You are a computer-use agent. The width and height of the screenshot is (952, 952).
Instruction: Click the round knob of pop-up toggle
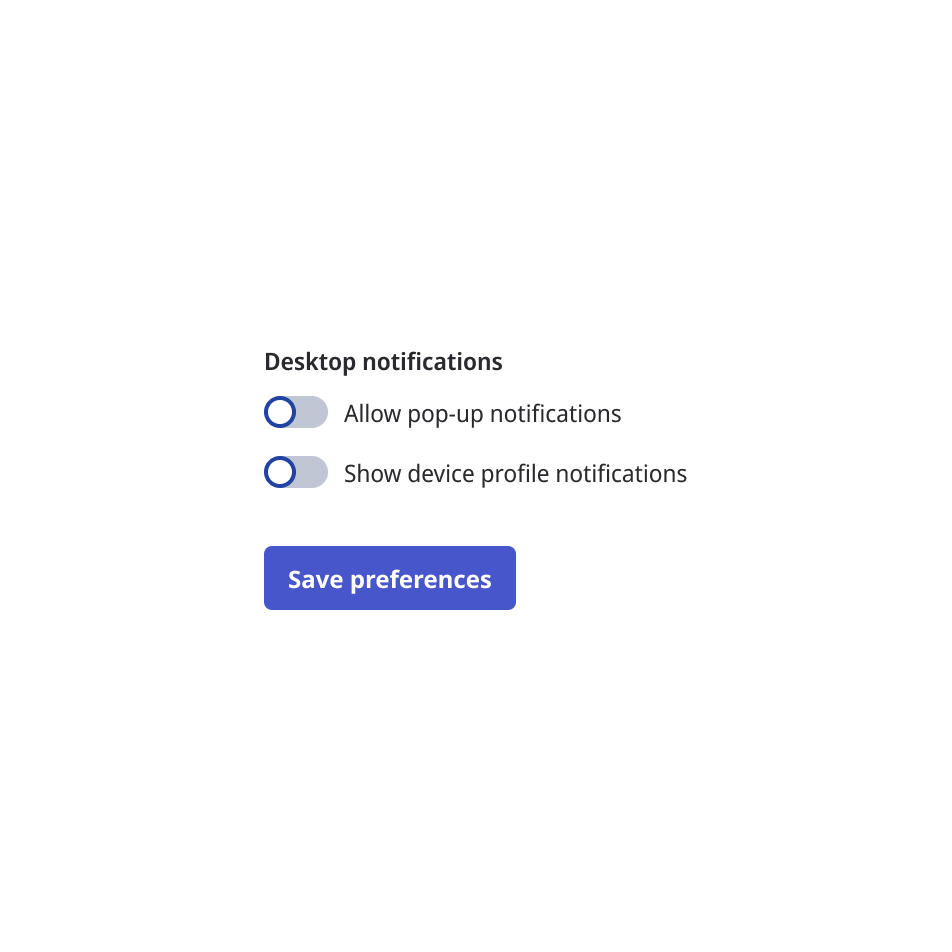coord(281,412)
